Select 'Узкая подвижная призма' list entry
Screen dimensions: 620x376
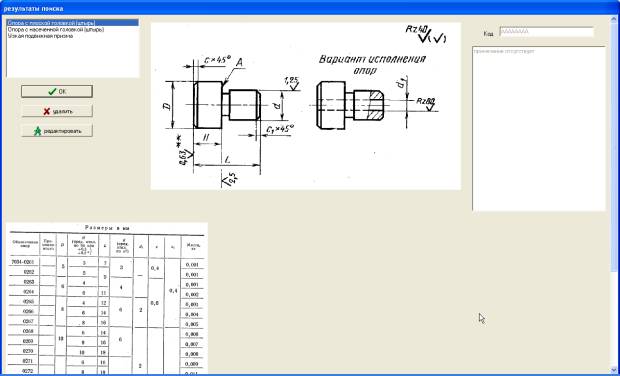pyautogui.click(x=40, y=36)
